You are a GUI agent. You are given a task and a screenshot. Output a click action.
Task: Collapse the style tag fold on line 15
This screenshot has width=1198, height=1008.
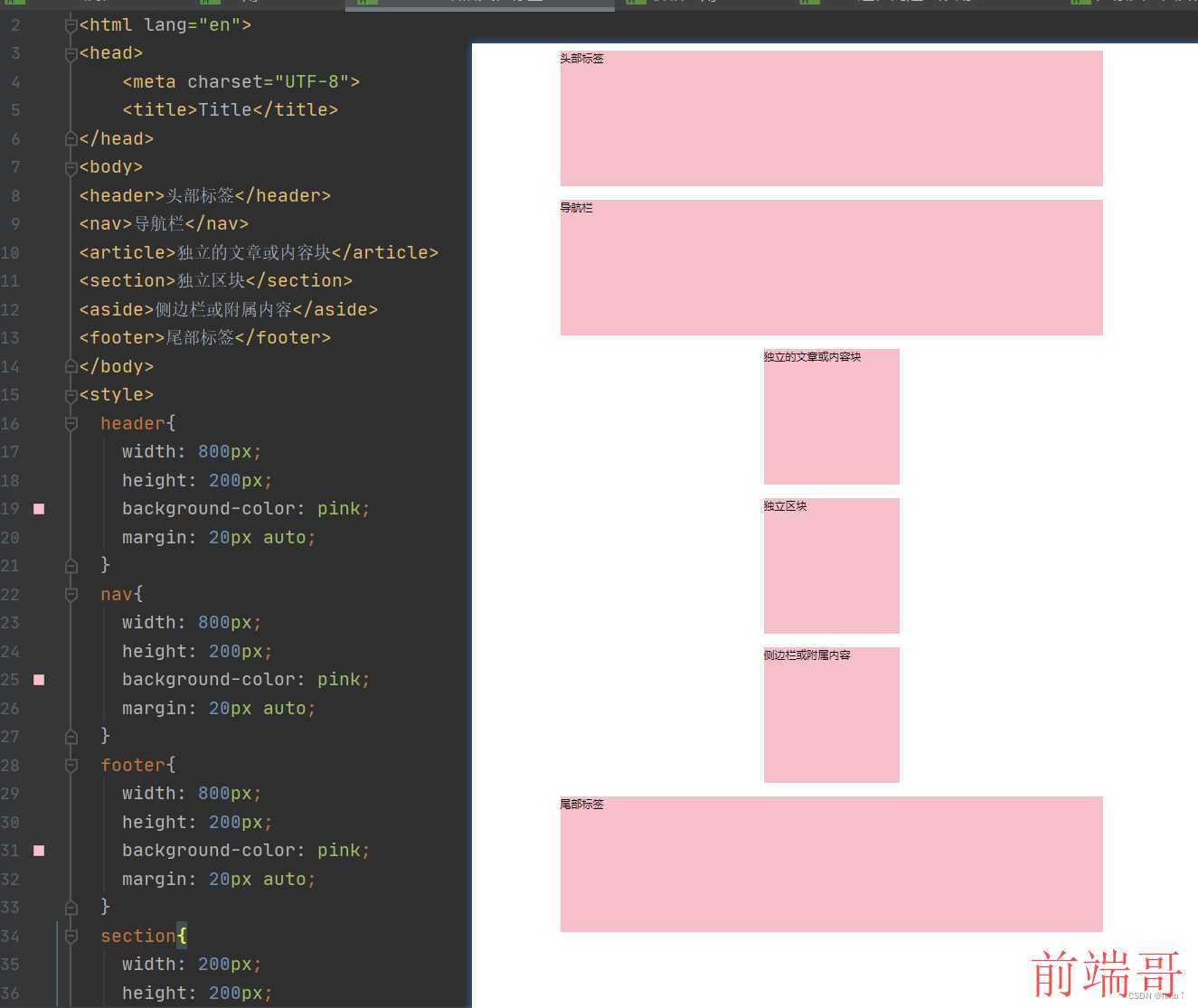coord(71,395)
